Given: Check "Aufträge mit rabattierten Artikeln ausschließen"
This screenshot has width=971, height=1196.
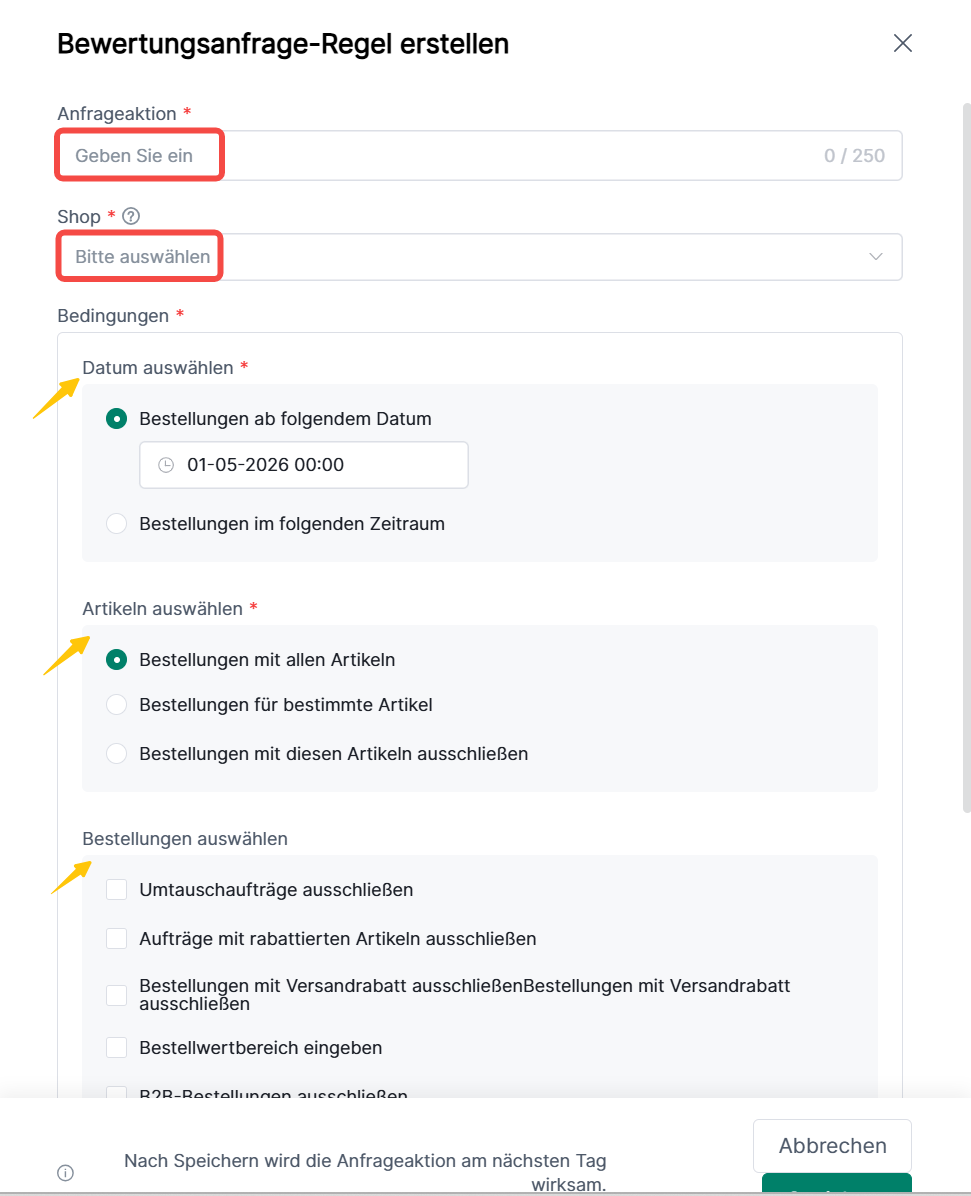Looking at the screenshot, I should (117, 938).
